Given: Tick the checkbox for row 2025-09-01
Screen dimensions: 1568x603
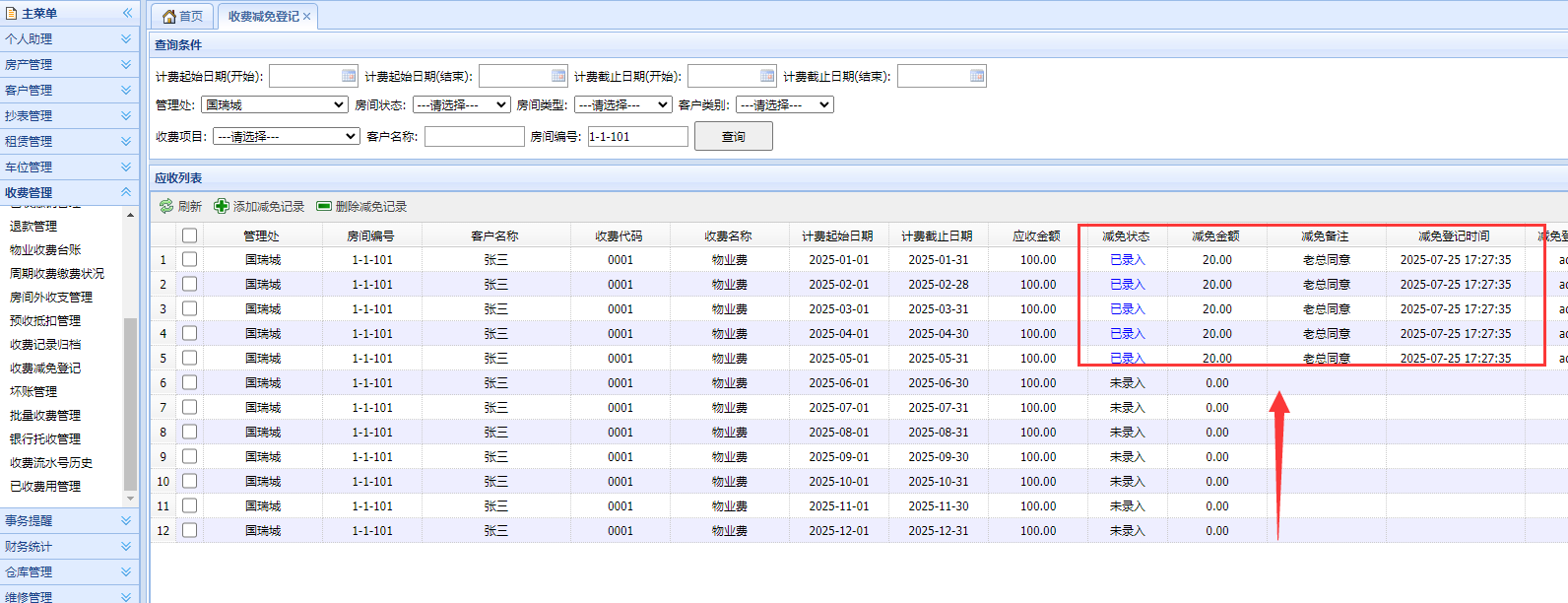Looking at the screenshot, I should tap(189, 456).
